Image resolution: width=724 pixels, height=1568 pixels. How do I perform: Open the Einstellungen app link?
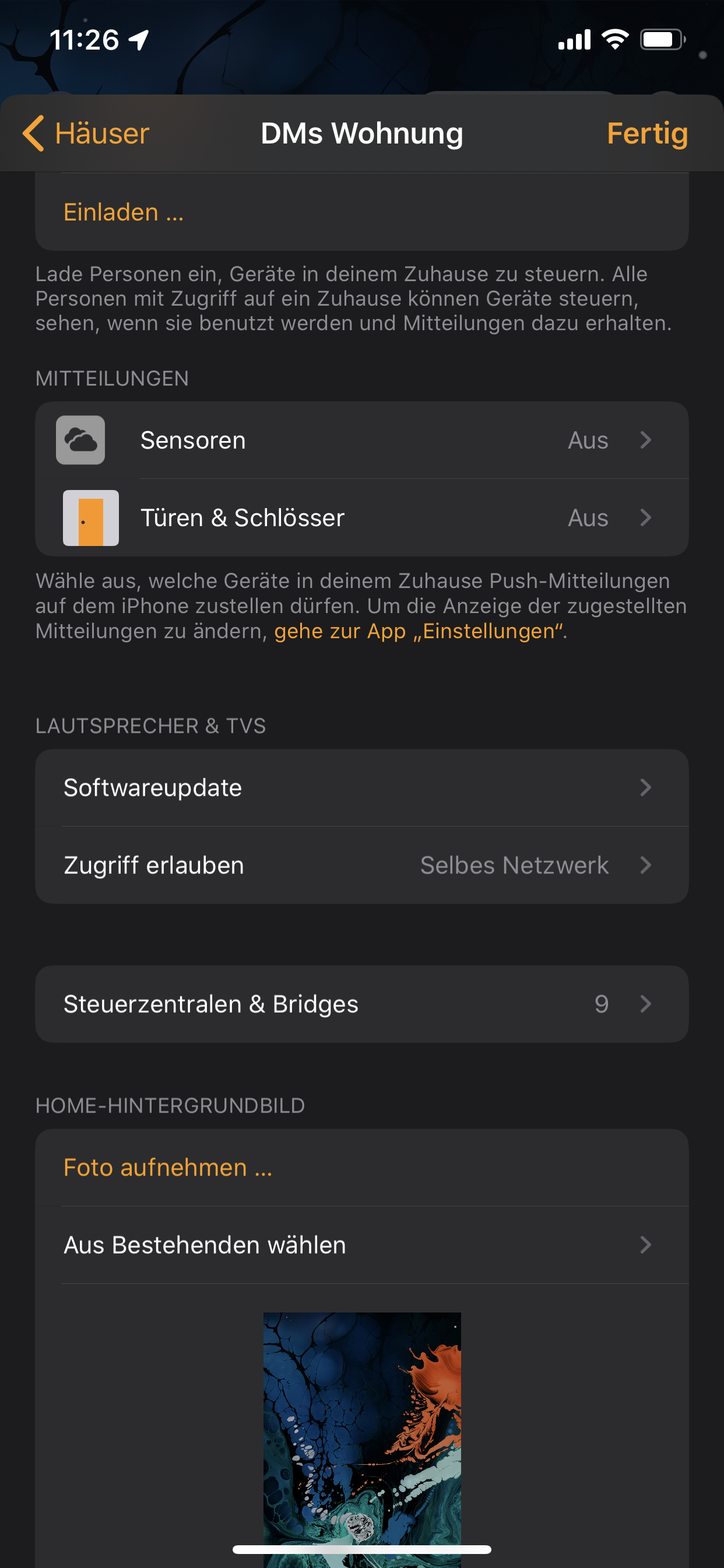pos(419,631)
